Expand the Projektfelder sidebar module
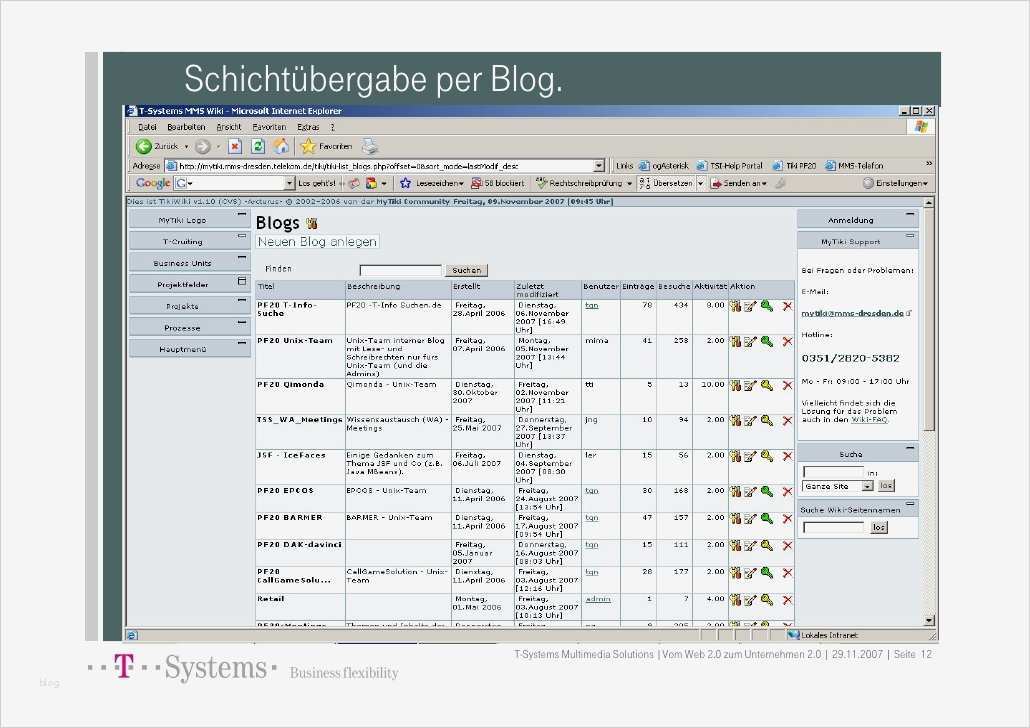1030x728 pixels. pyautogui.click(x=242, y=281)
